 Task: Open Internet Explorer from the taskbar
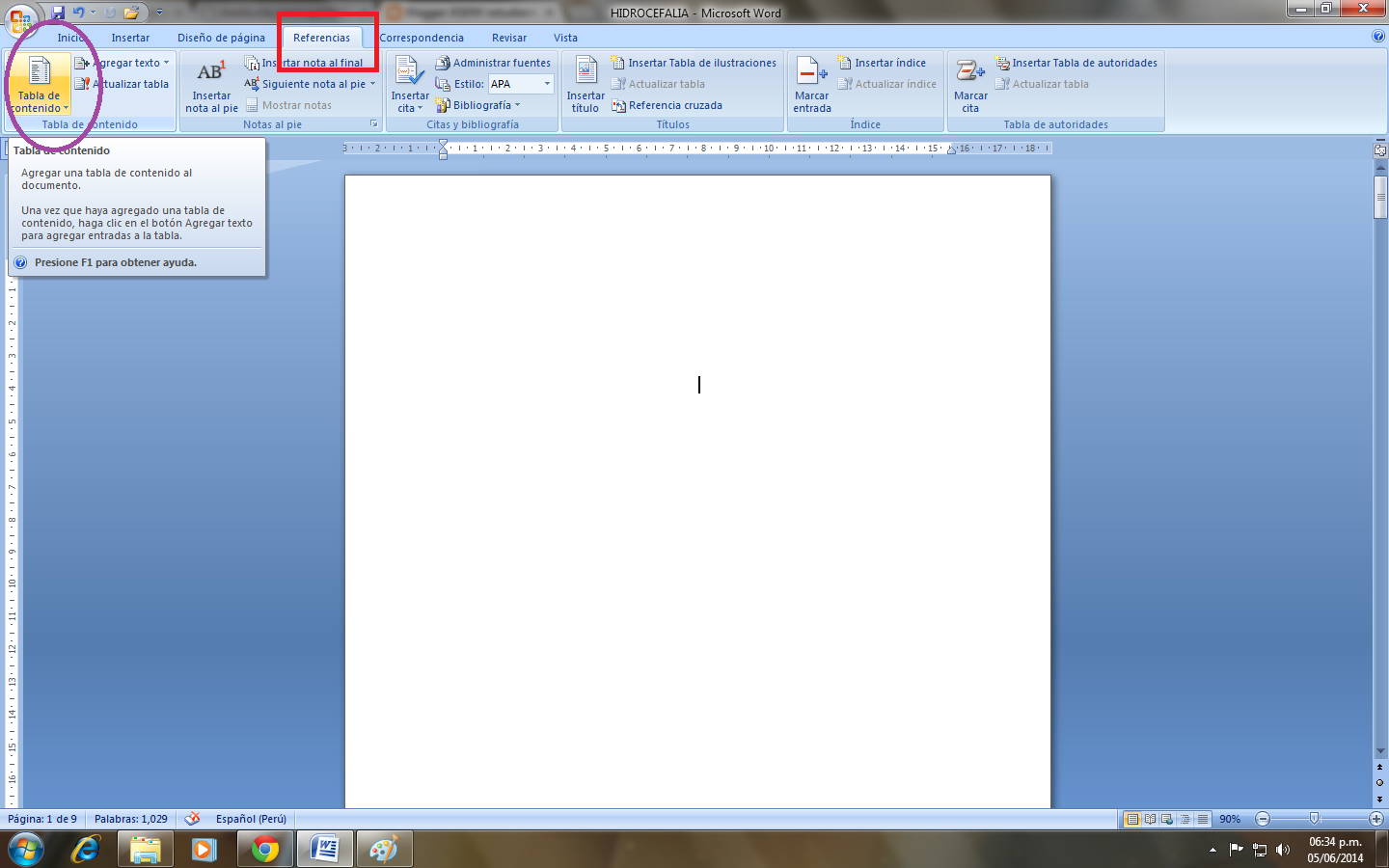[x=87, y=850]
